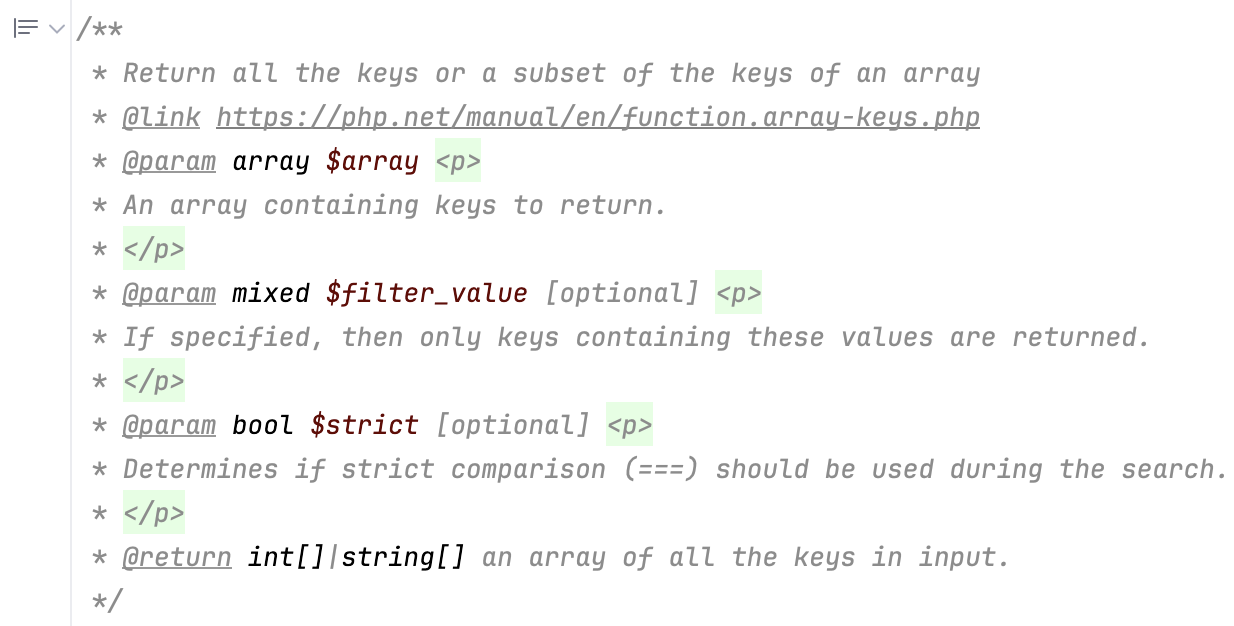Place cursor on the $array variable
1234x626 pixels.
pos(372,161)
